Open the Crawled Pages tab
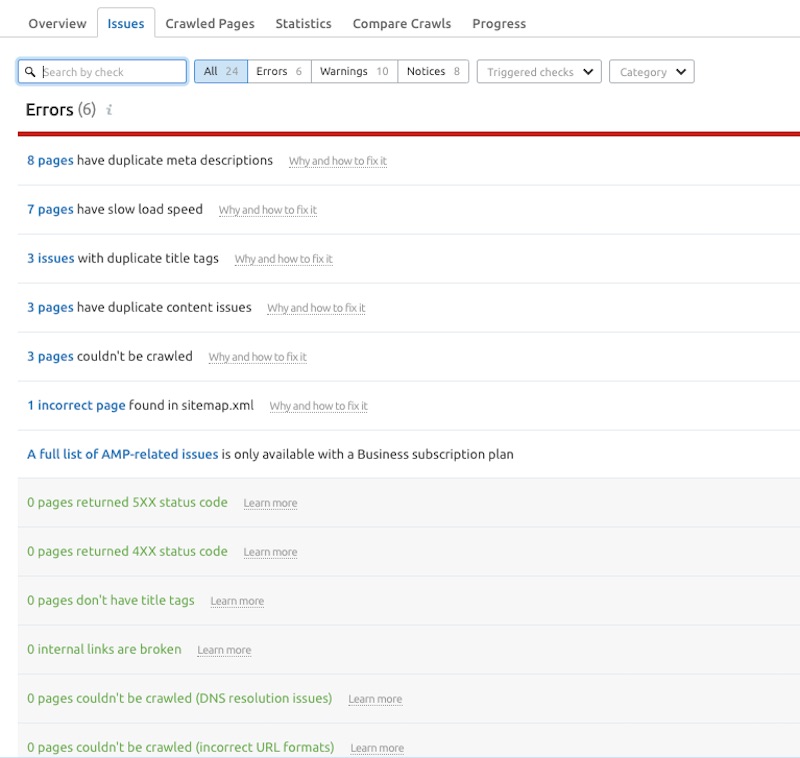 (x=210, y=23)
